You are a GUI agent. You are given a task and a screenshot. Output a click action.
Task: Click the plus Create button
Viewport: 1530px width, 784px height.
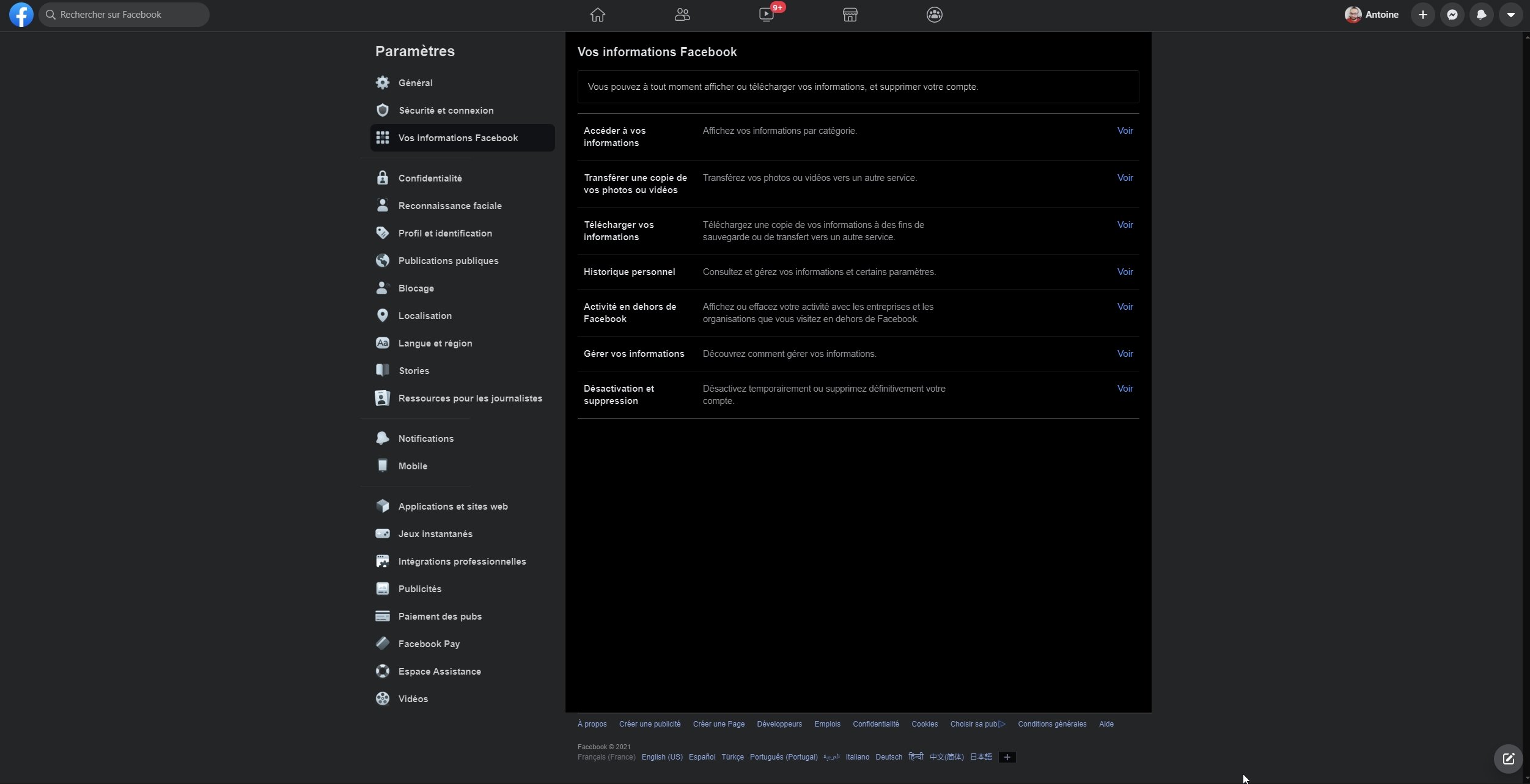click(x=1422, y=15)
